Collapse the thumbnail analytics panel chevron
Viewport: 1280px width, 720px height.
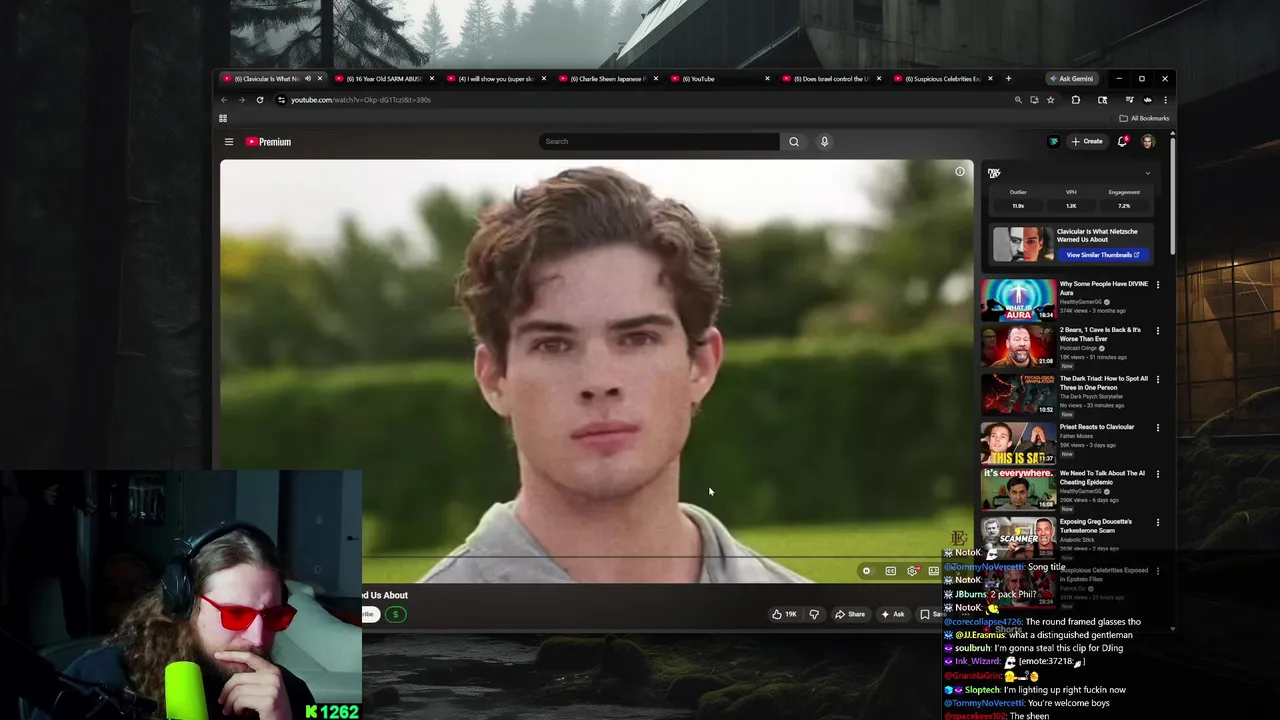tap(1147, 173)
